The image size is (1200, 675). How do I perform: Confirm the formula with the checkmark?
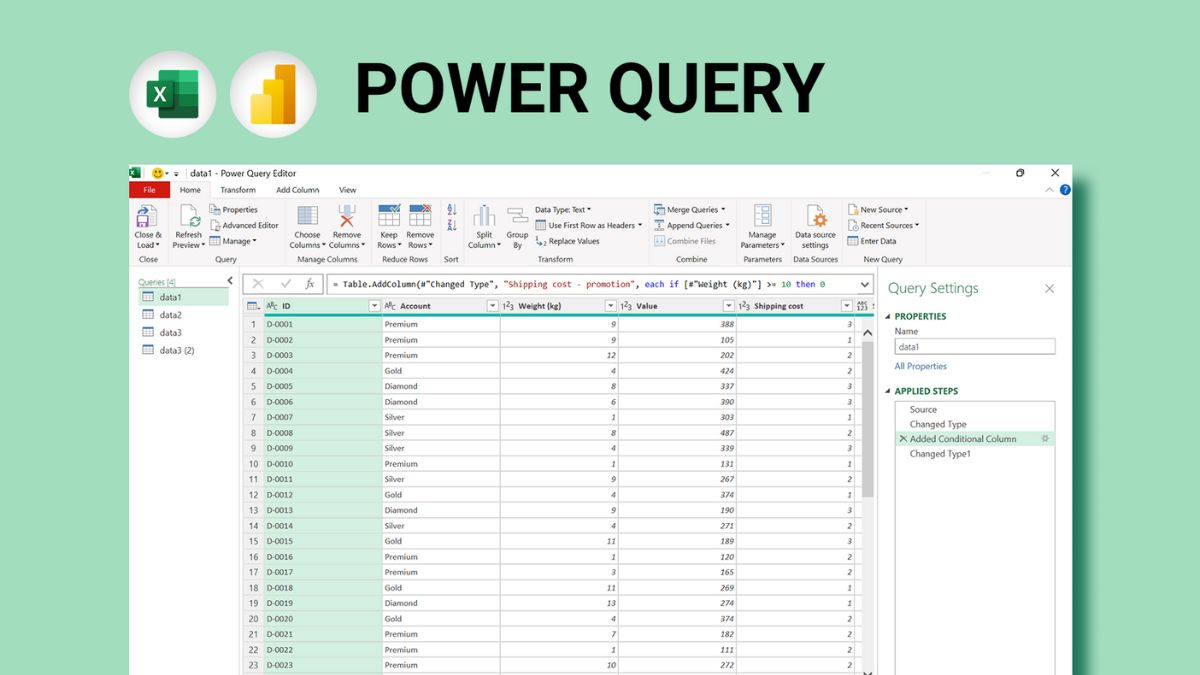[x=286, y=284]
